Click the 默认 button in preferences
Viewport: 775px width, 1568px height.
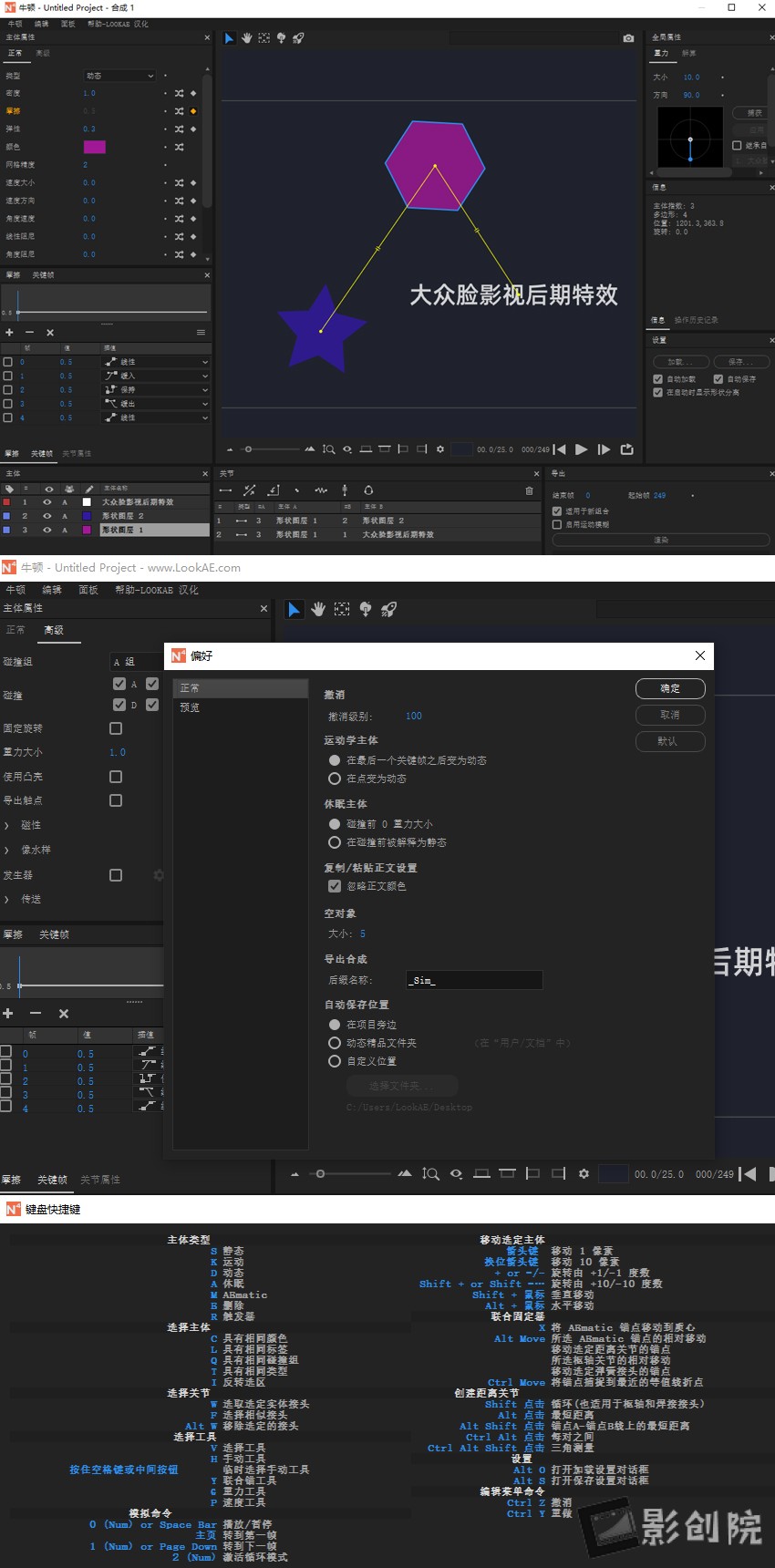(x=670, y=741)
